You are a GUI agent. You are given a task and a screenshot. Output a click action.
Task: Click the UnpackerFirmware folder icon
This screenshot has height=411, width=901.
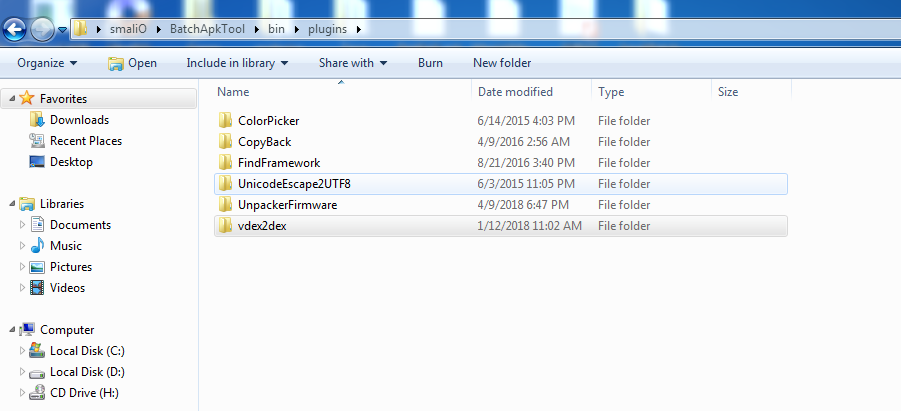225,205
